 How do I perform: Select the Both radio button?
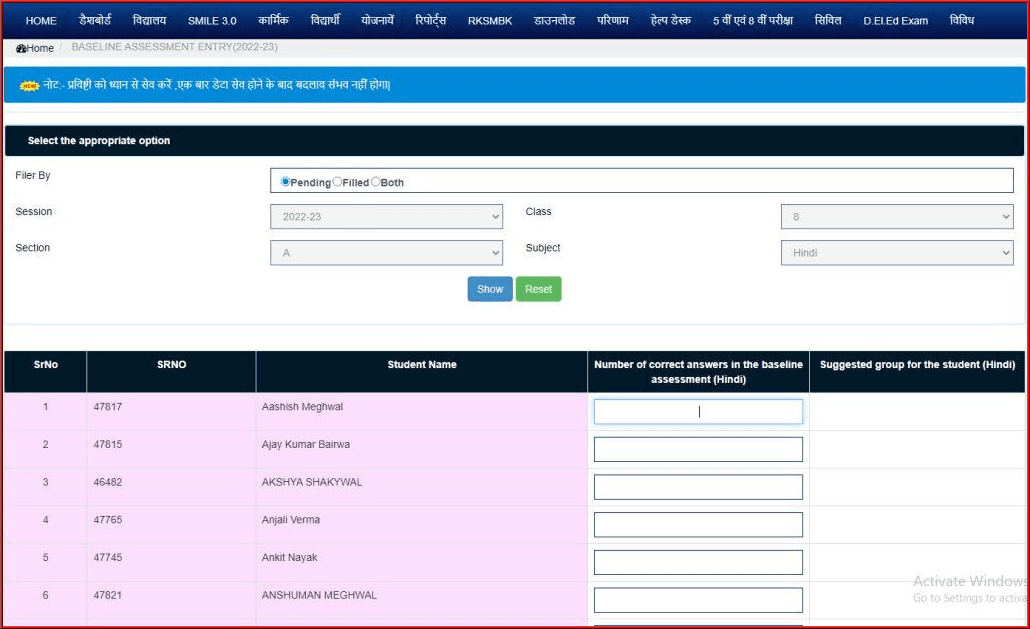(x=376, y=182)
